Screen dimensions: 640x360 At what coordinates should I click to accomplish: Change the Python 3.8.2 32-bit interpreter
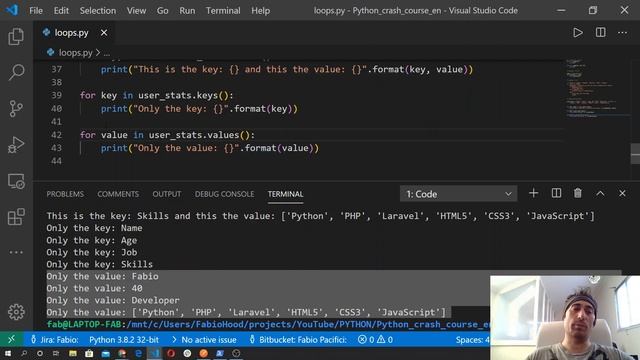click(124, 339)
